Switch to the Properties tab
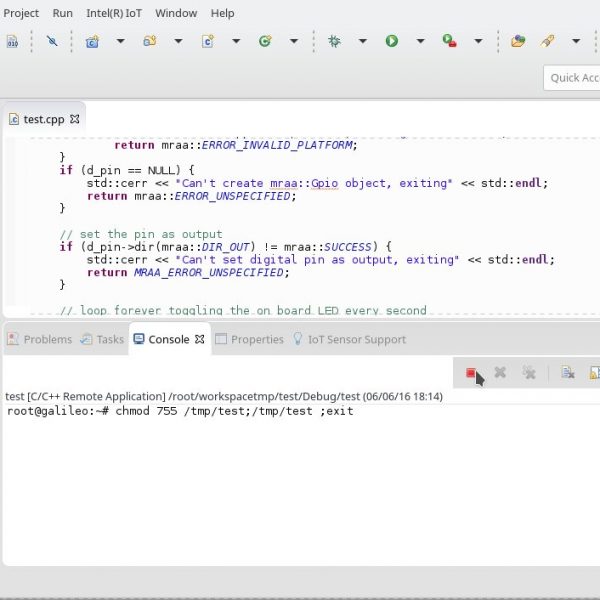600x600 pixels. click(x=249, y=339)
